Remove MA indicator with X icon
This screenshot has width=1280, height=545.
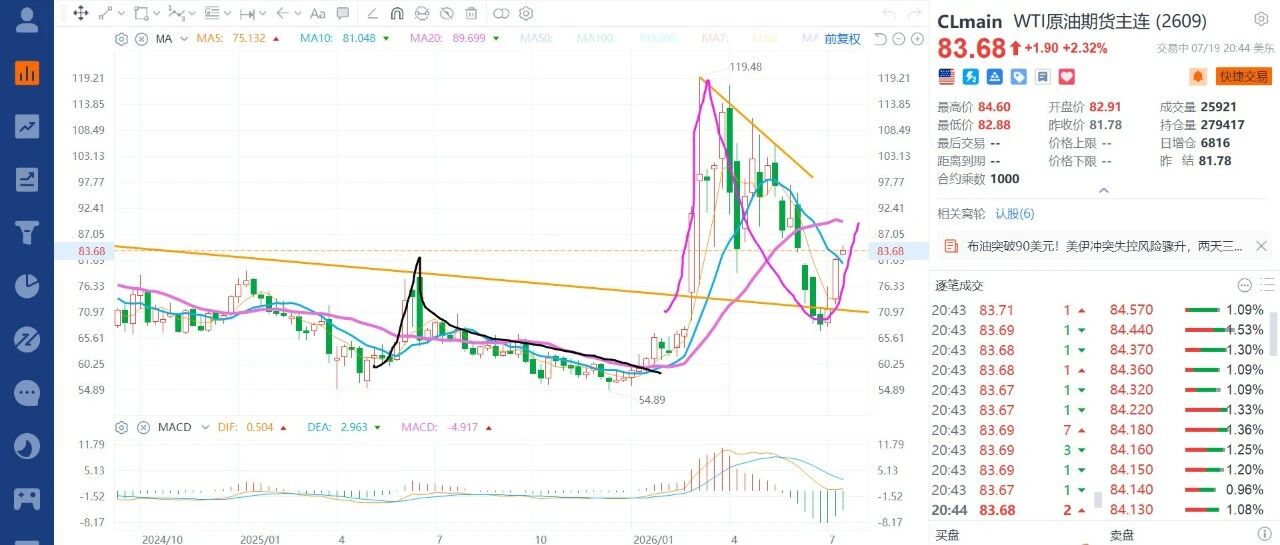point(141,39)
